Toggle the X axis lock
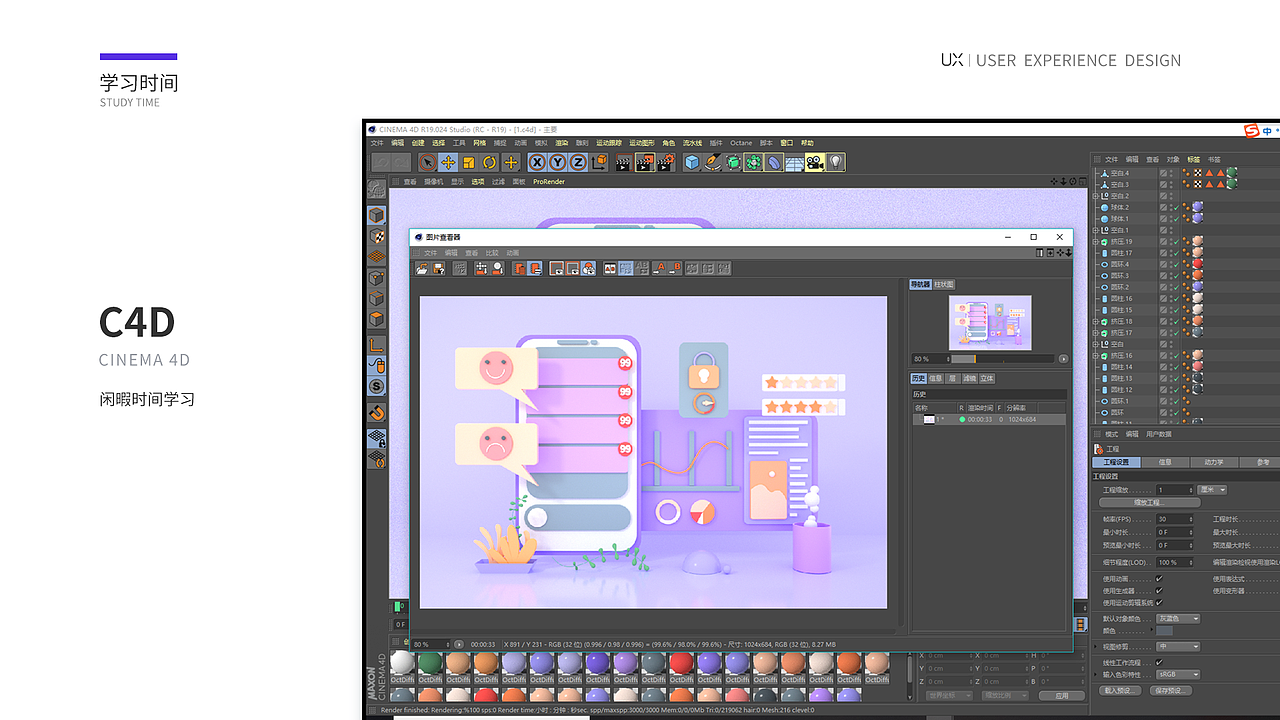 pos(537,162)
